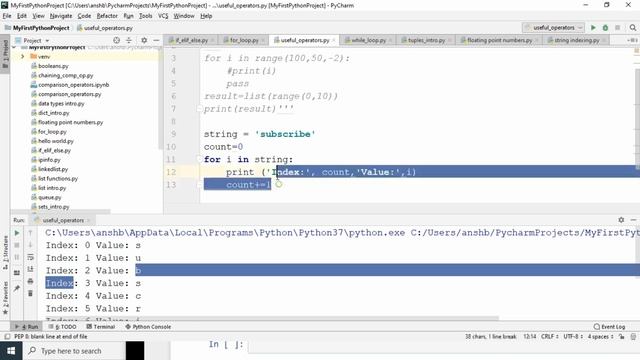Open Run panel settings gear
640x360 pixels.
[x=621, y=220]
